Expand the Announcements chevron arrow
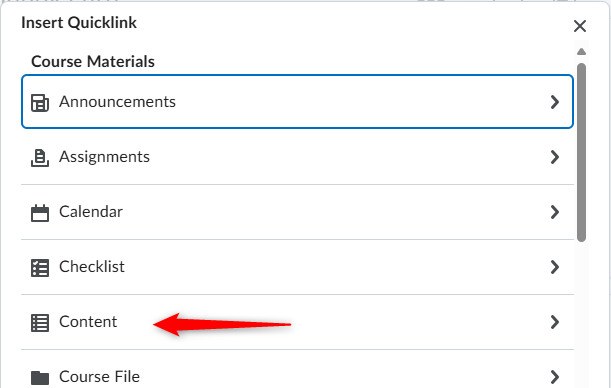 click(x=554, y=102)
